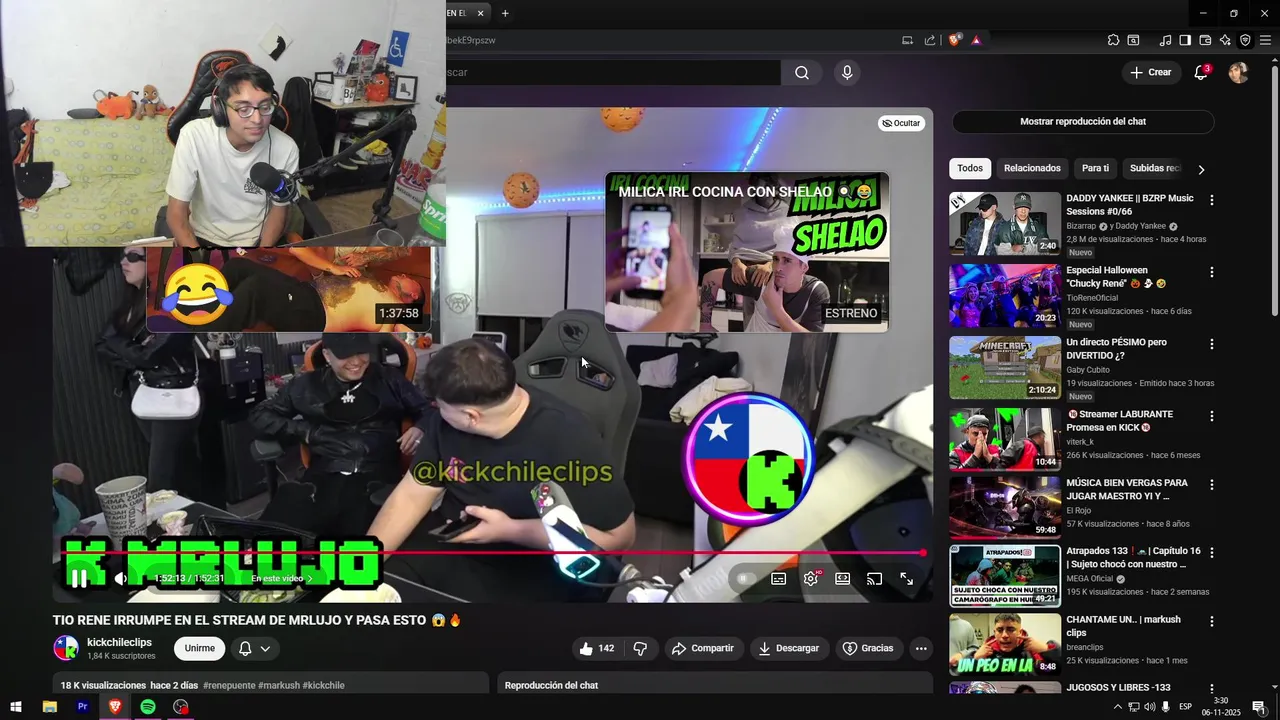
Task: Open the MILICA IRL COCINA CON SHELAO card
Action: [746, 252]
